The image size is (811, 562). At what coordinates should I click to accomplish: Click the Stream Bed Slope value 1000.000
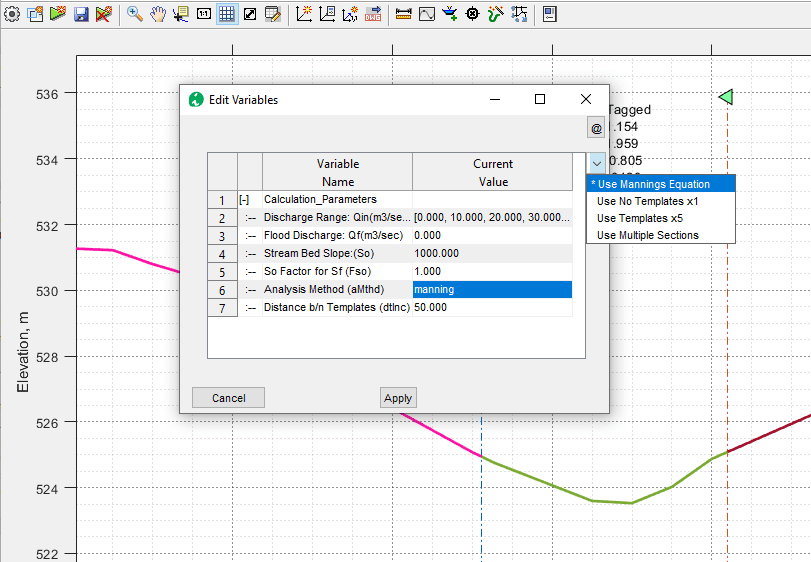click(492, 253)
